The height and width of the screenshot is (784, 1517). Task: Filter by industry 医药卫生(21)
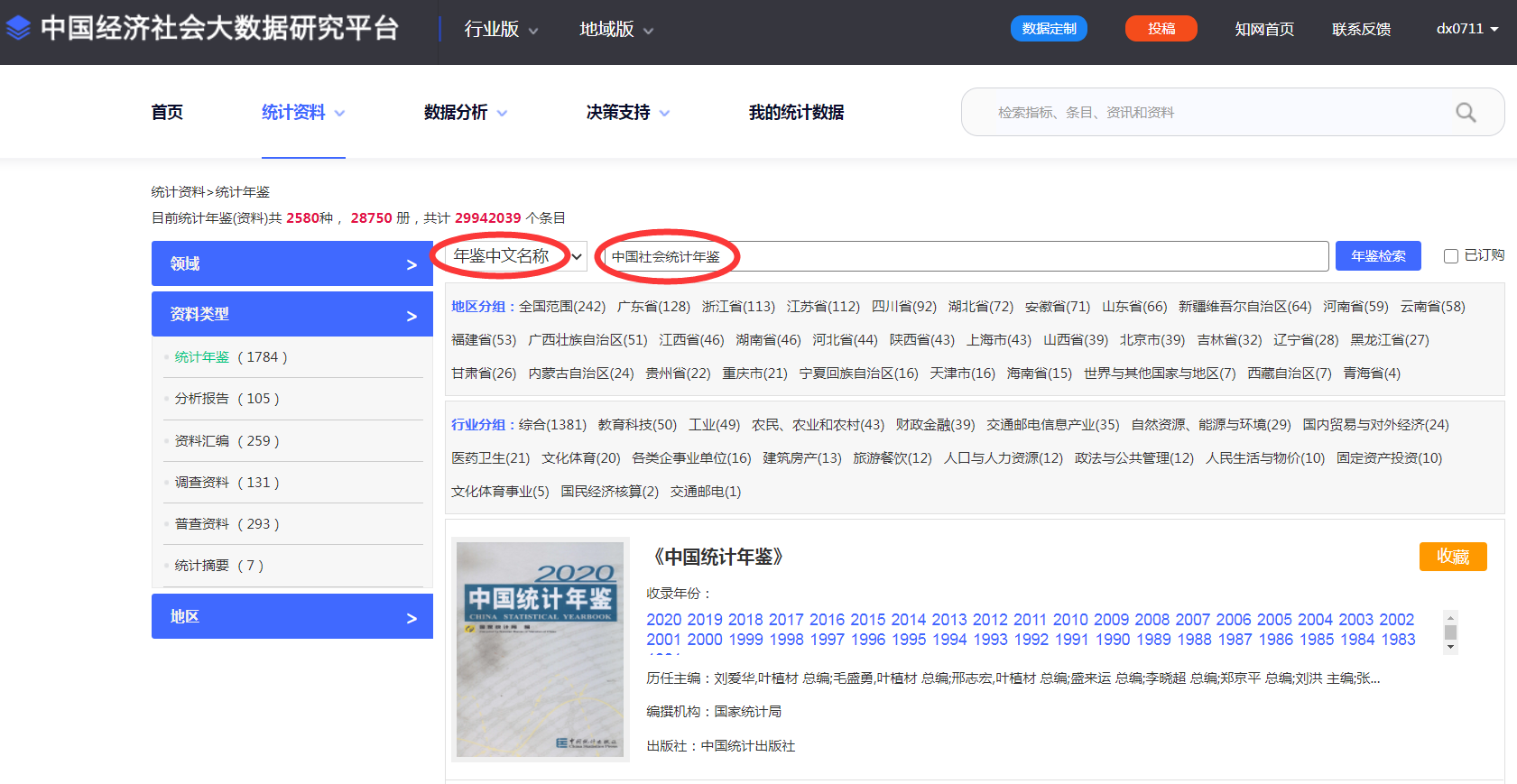491,458
